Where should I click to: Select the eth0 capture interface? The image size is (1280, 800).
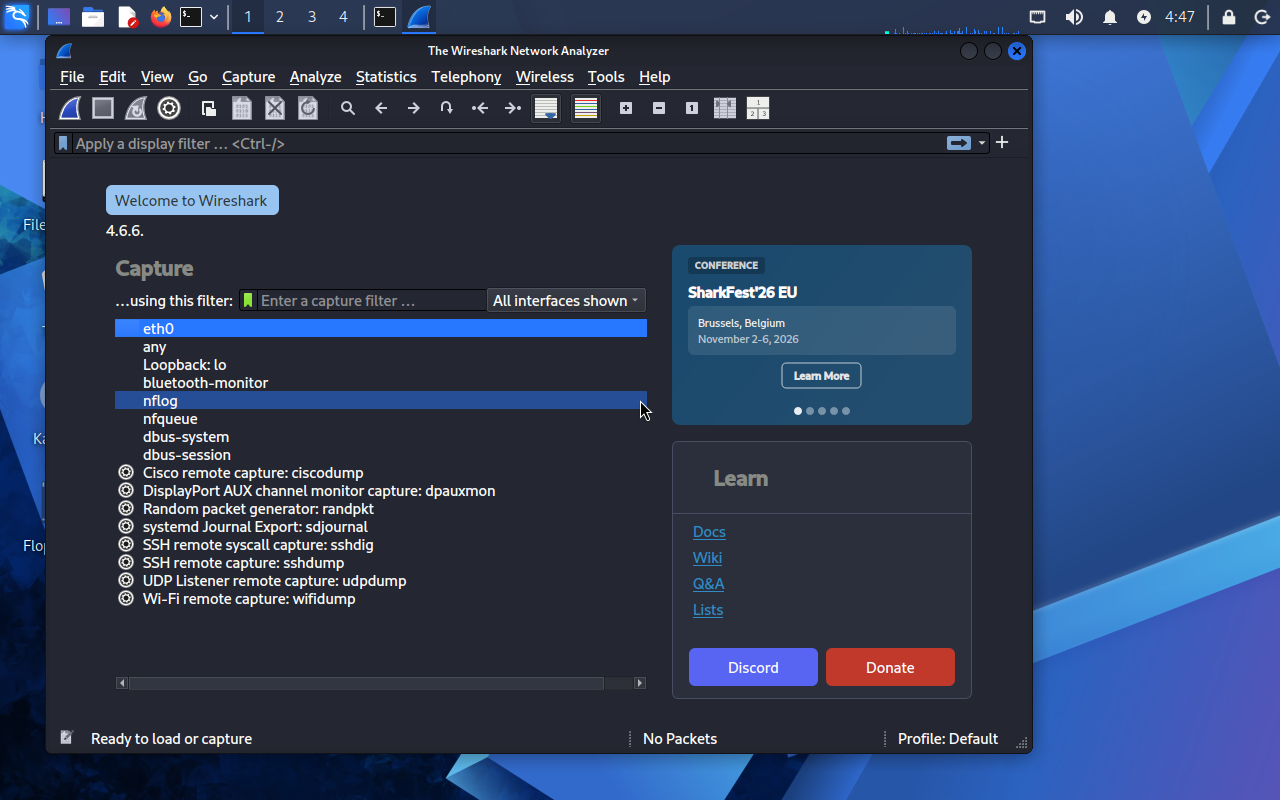tap(381, 328)
